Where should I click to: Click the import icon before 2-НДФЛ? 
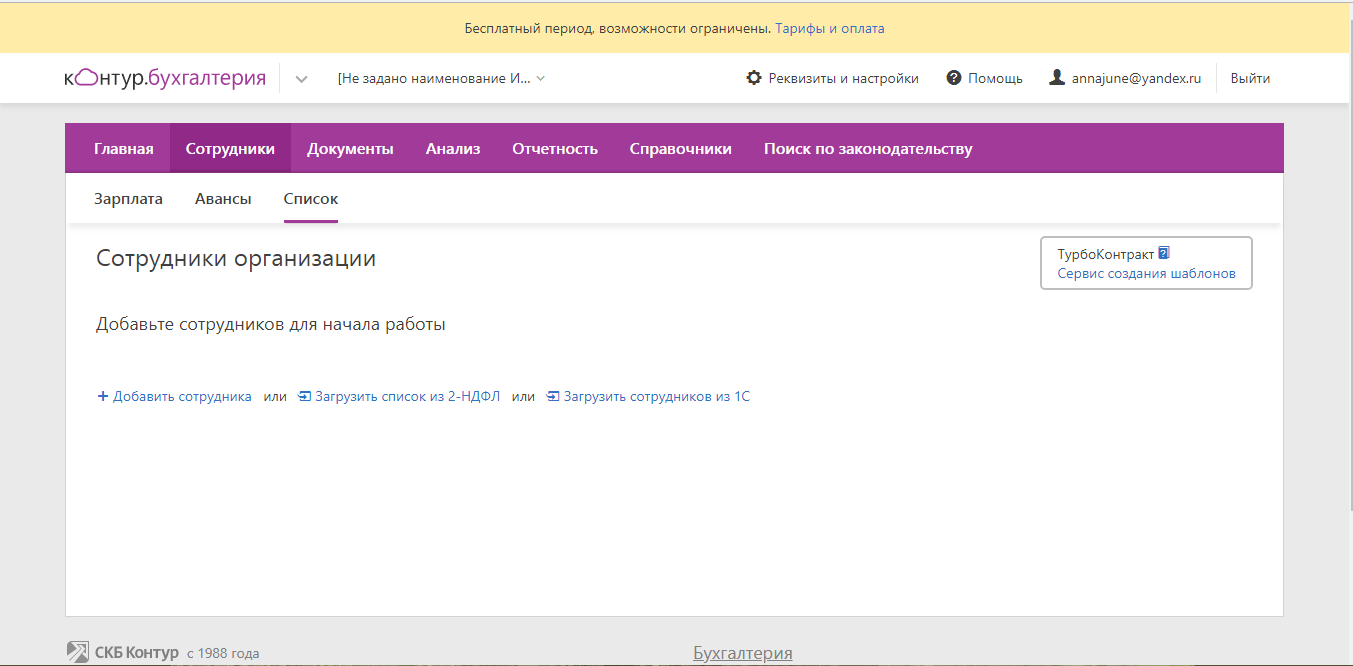pyautogui.click(x=305, y=396)
